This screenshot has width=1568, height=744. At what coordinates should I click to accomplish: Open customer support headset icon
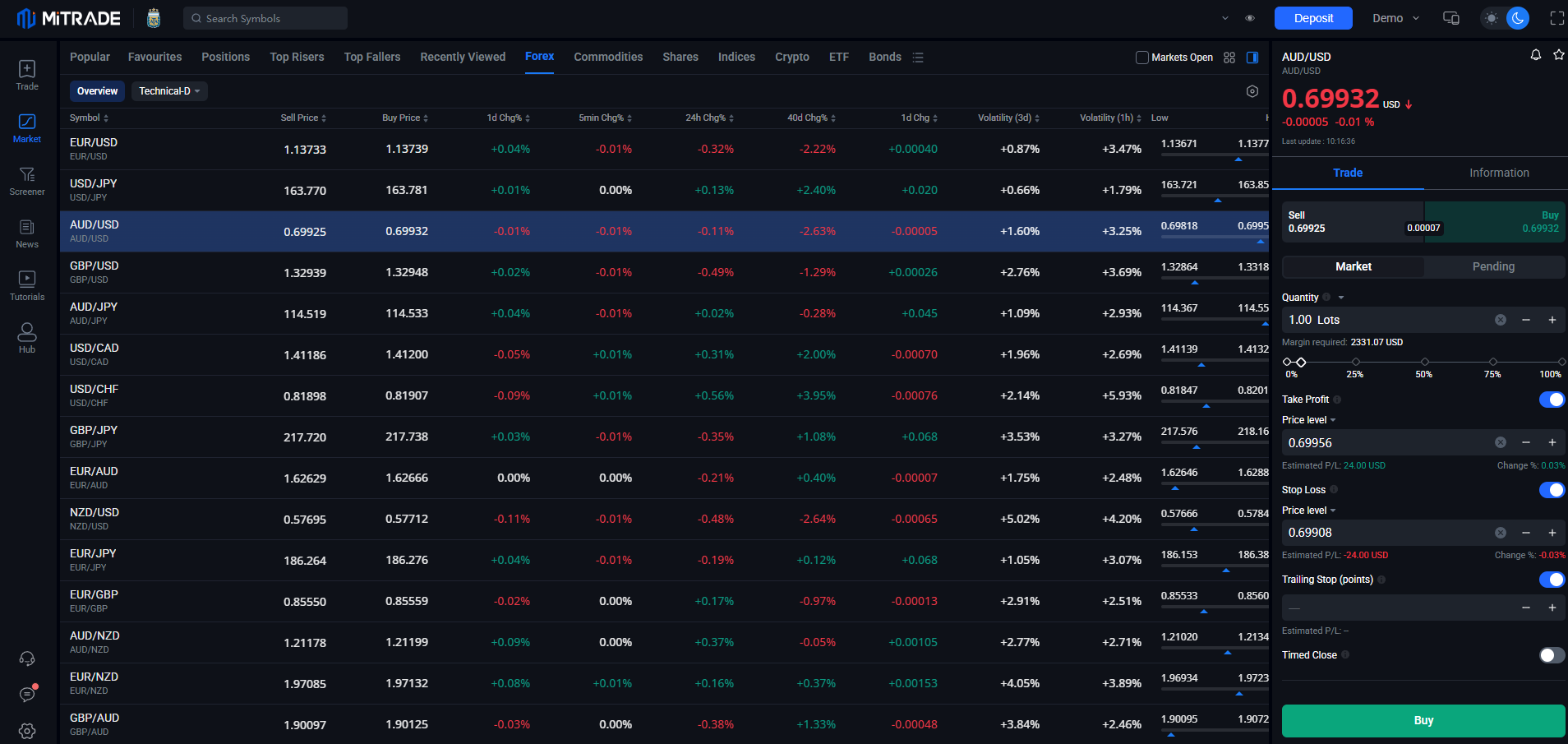27,659
